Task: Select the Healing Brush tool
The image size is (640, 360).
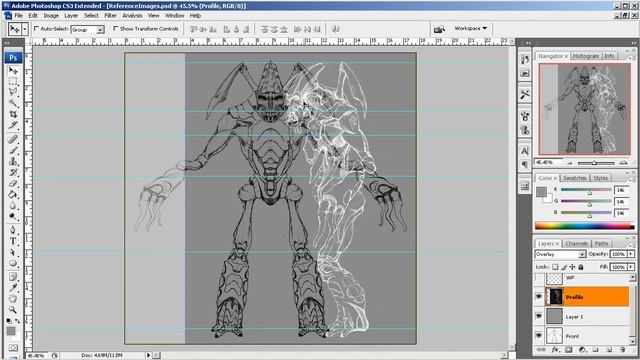Action: (x=13, y=139)
